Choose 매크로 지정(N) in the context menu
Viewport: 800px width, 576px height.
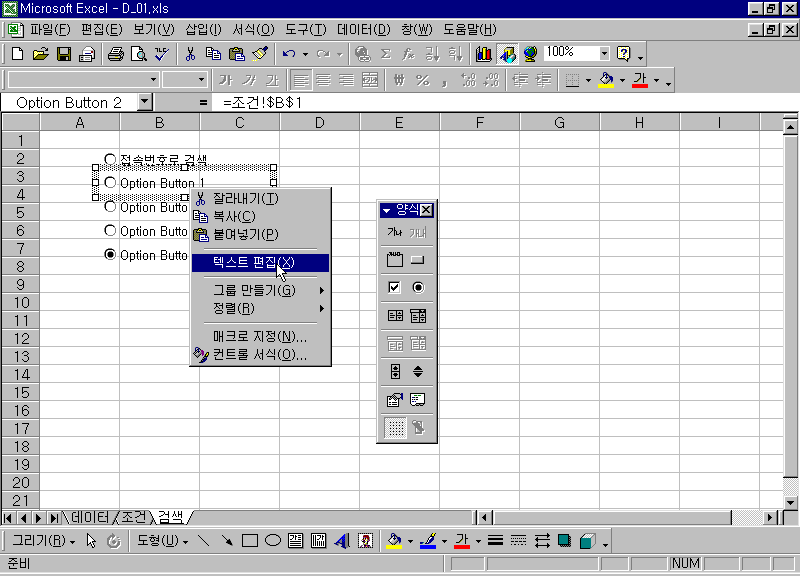pos(260,336)
